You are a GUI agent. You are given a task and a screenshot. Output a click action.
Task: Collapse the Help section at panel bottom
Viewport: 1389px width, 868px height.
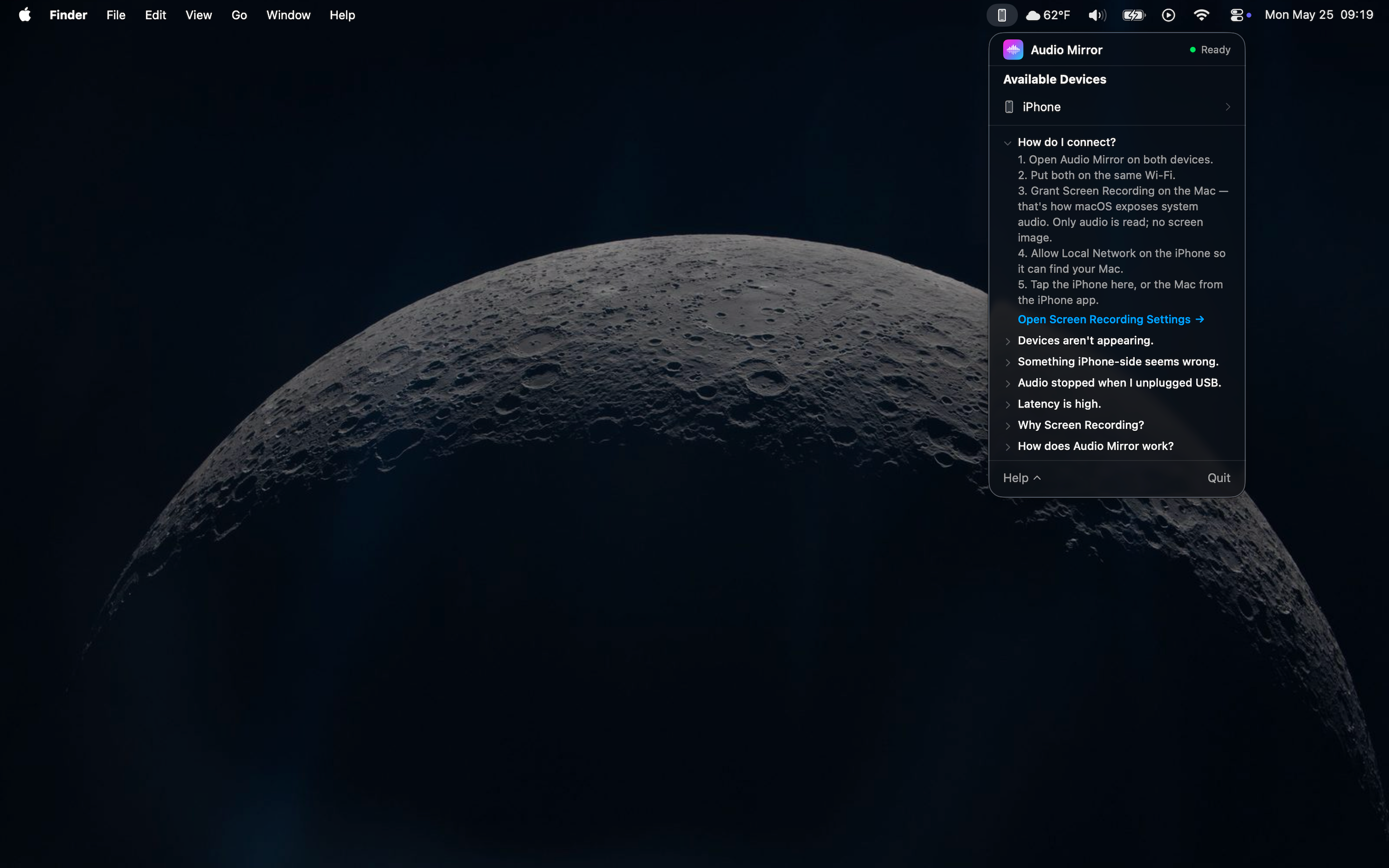click(1021, 477)
